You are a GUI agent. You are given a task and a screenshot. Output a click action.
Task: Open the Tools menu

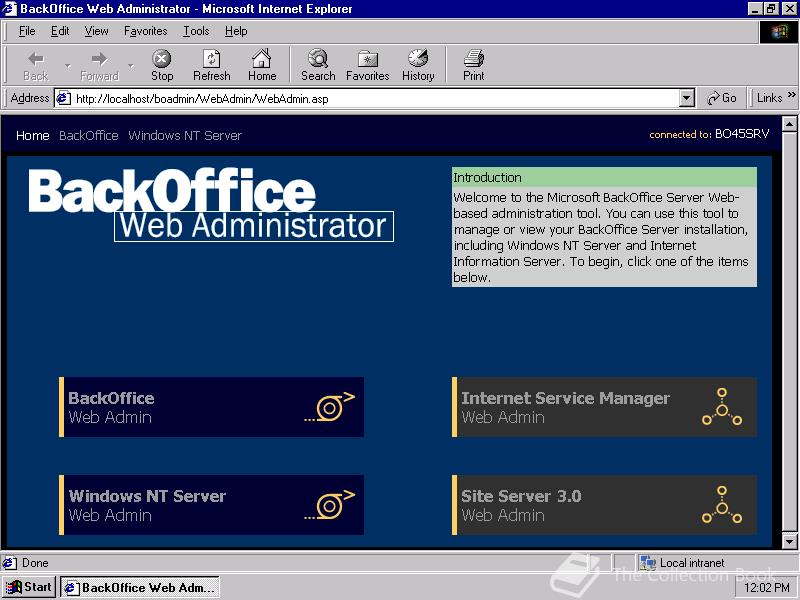[196, 31]
